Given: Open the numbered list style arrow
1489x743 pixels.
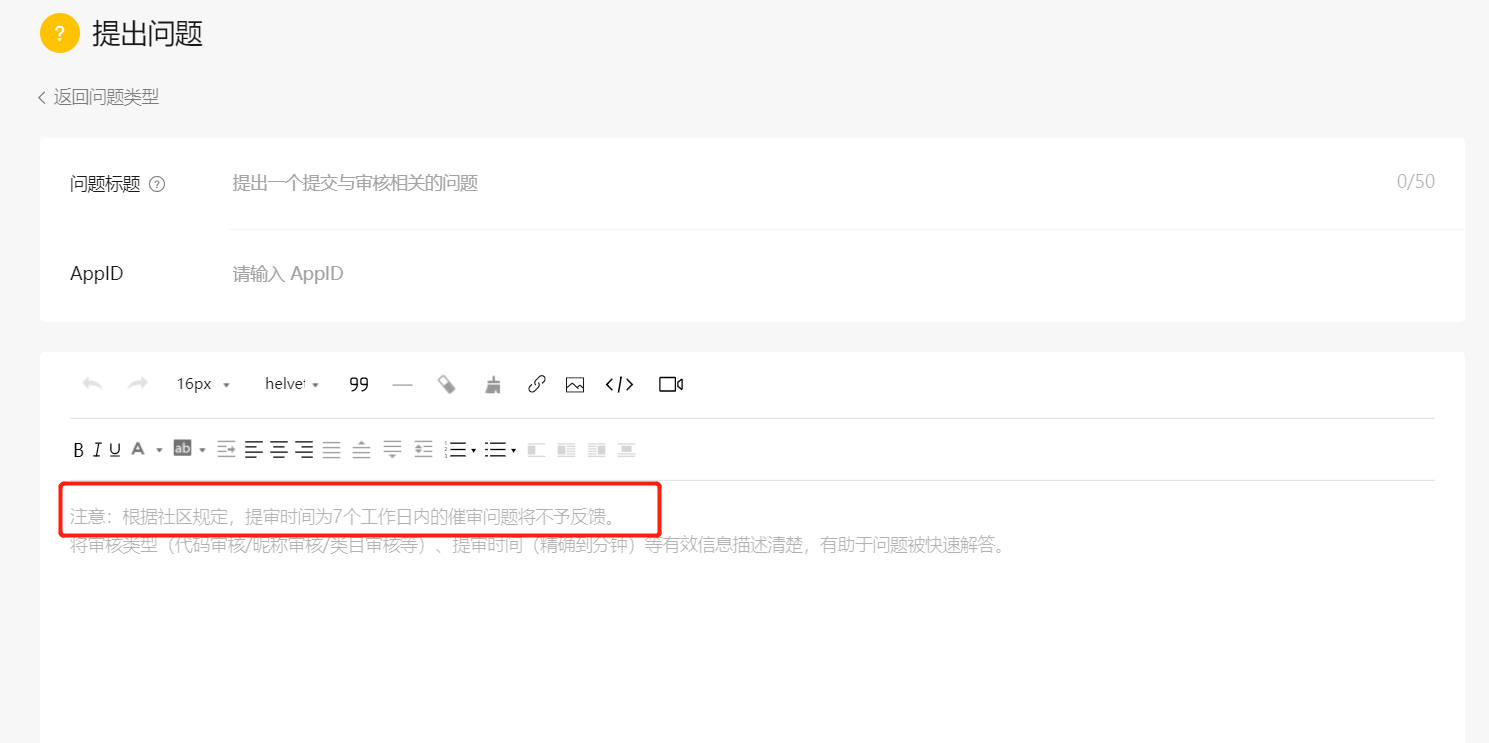Looking at the screenshot, I should point(473,450).
